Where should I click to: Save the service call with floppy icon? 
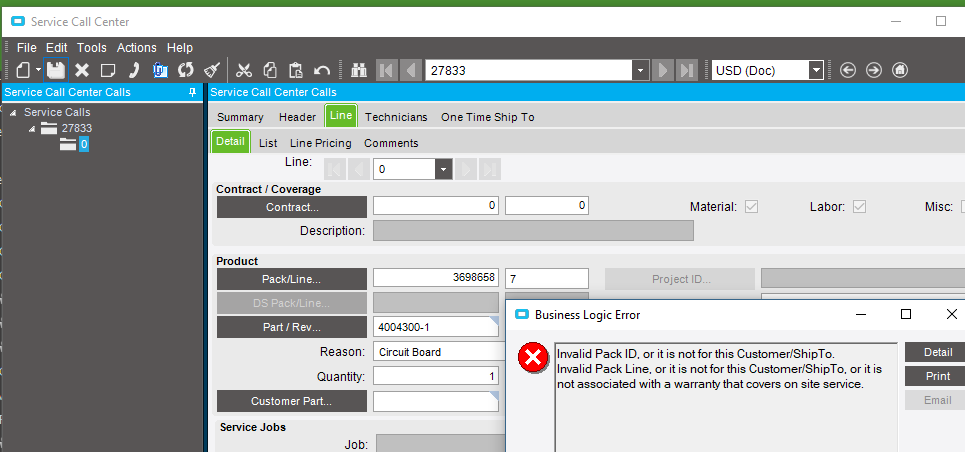(x=56, y=70)
